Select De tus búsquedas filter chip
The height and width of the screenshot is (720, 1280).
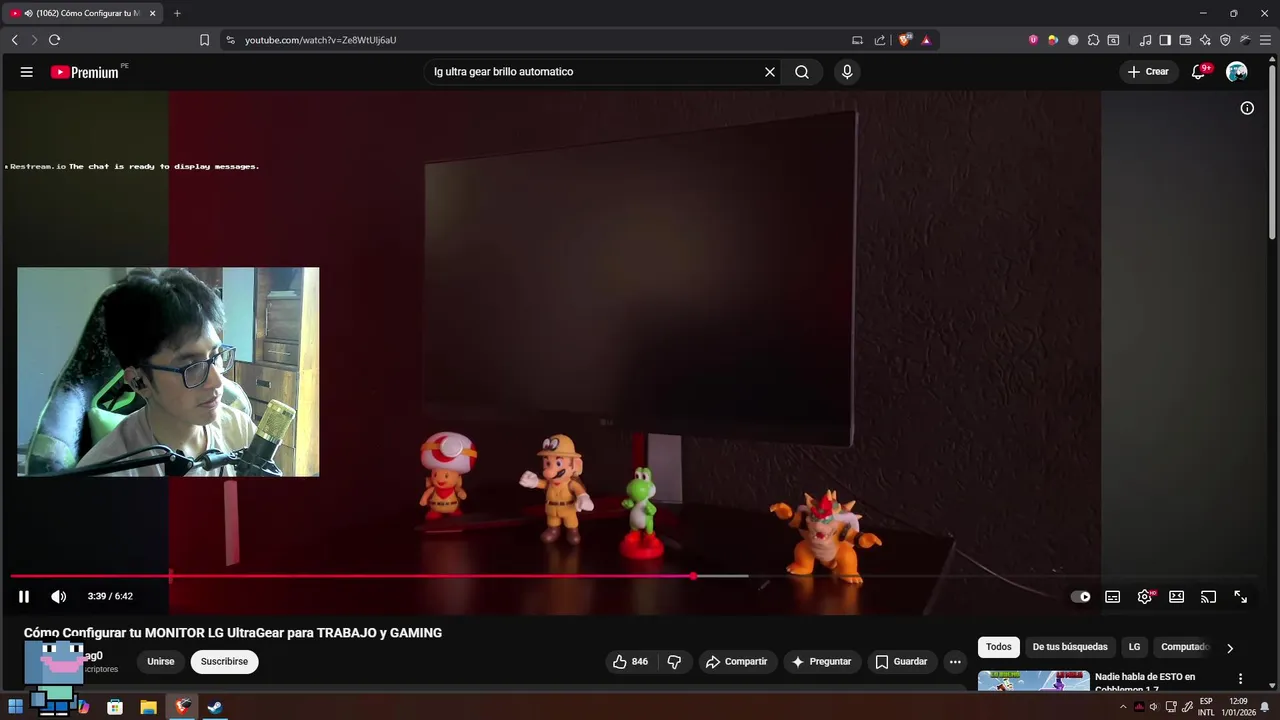(x=1070, y=647)
